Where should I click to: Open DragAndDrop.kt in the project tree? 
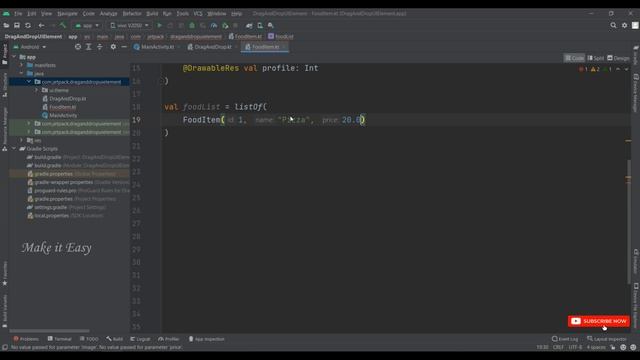click(x=64, y=99)
